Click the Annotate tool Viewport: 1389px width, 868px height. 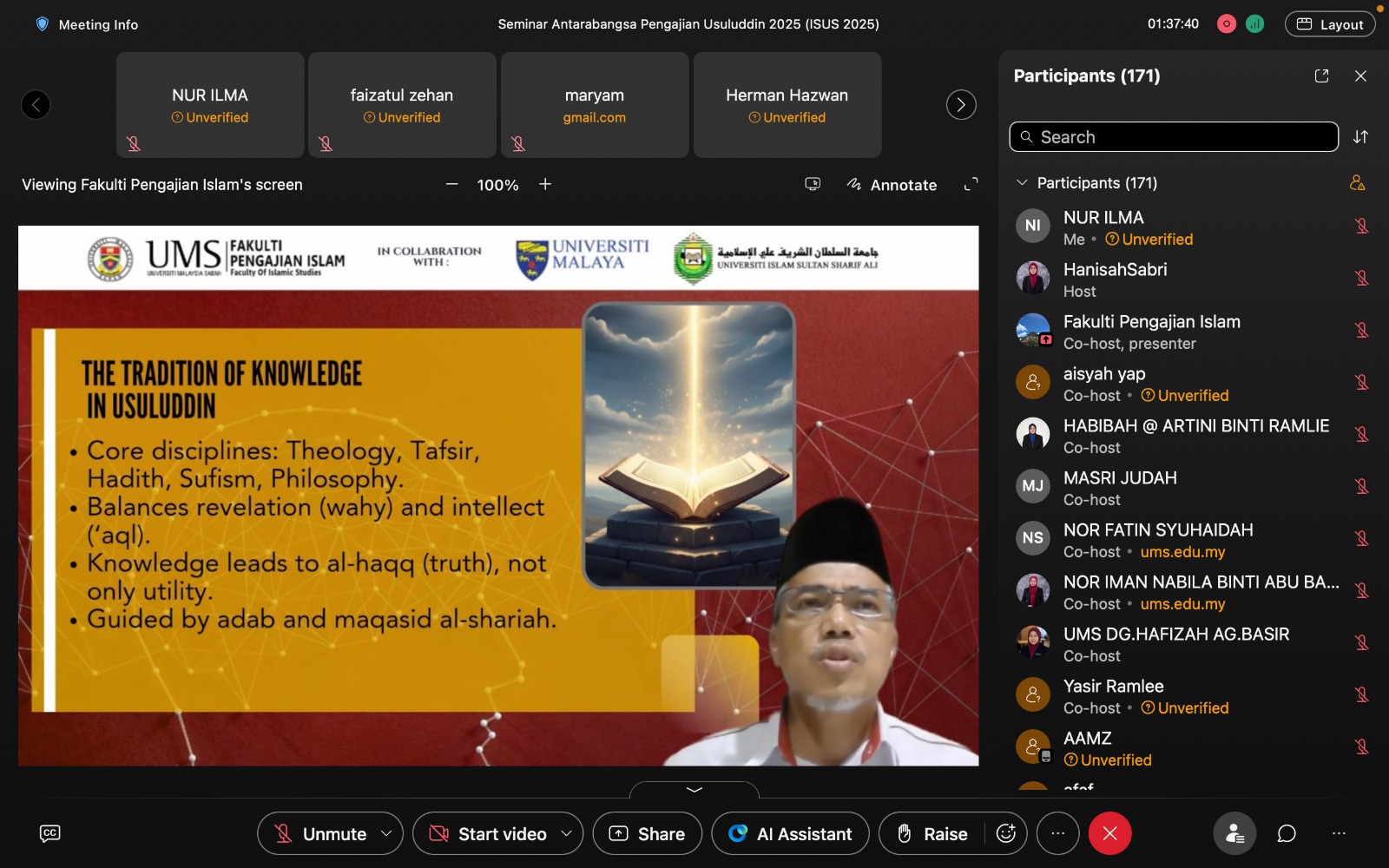pyautogui.click(x=892, y=185)
